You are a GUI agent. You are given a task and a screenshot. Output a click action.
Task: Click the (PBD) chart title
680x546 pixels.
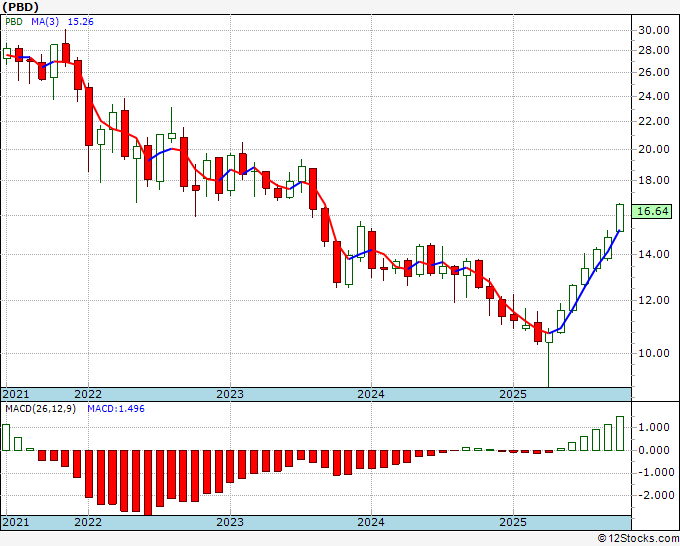click(20, 7)
